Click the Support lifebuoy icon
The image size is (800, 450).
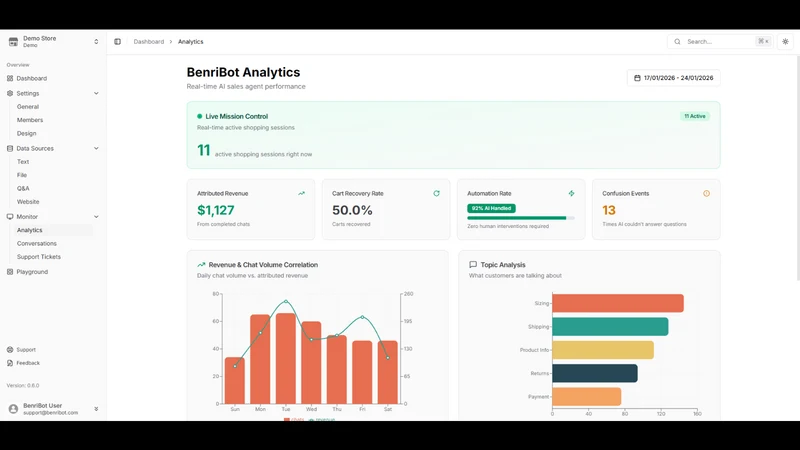point(10,350)
